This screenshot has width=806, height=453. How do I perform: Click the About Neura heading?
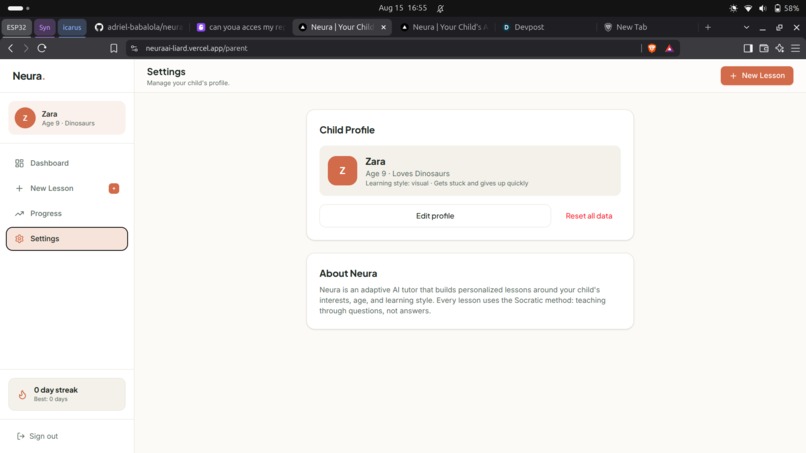(348, 274)
